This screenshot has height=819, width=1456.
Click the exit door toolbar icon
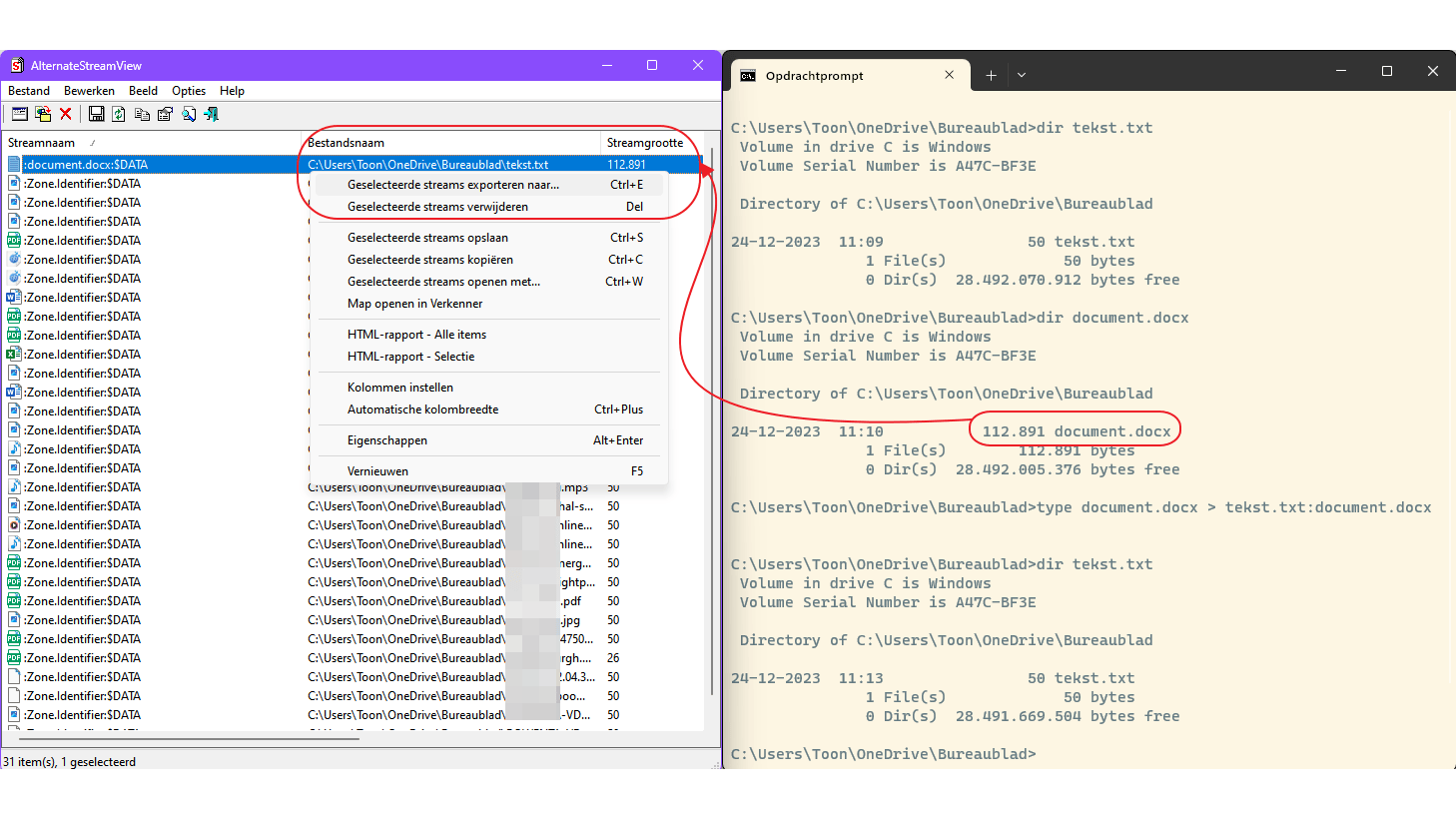pos(211,114)
